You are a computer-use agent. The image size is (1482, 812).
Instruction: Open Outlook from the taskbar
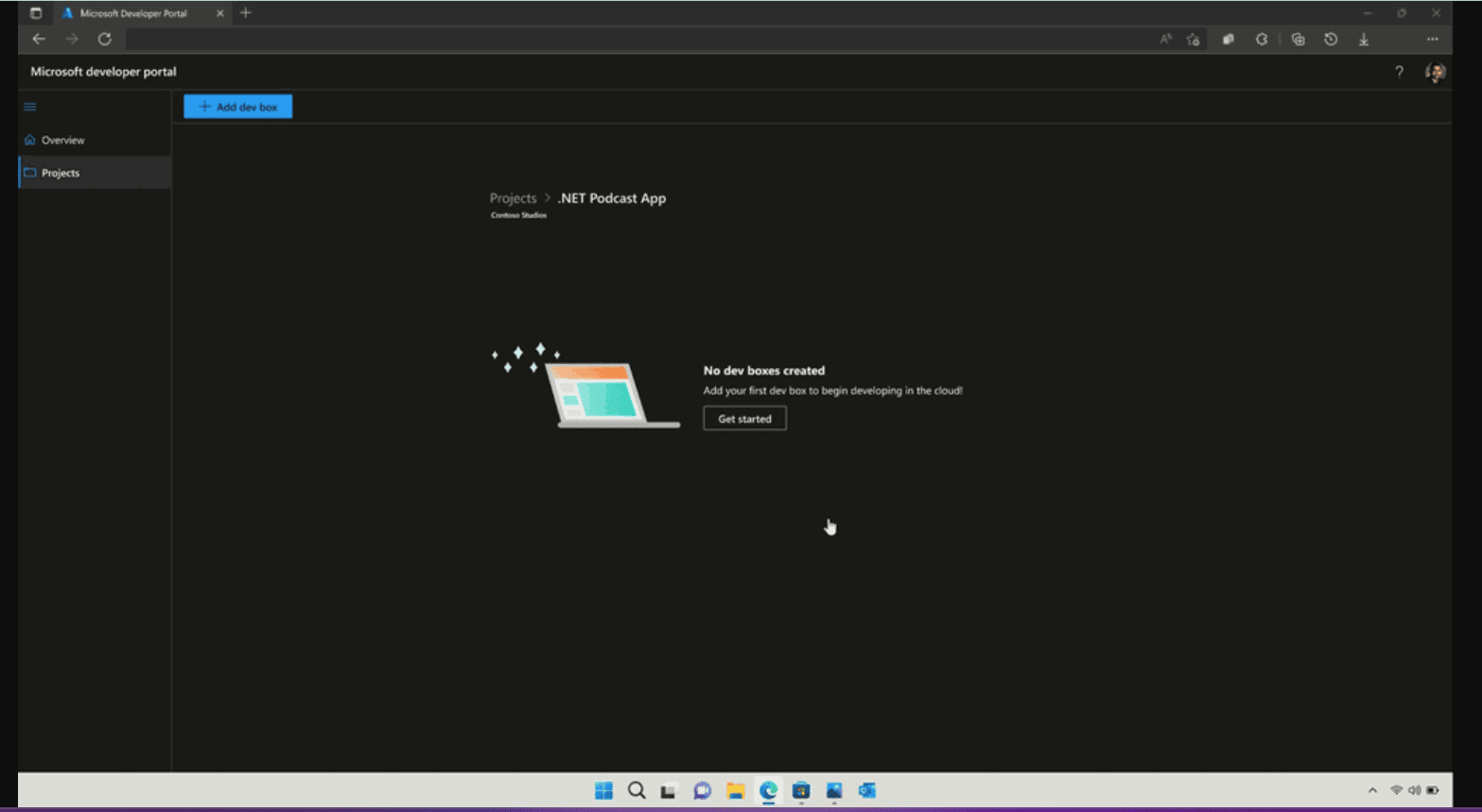[867, 790]
